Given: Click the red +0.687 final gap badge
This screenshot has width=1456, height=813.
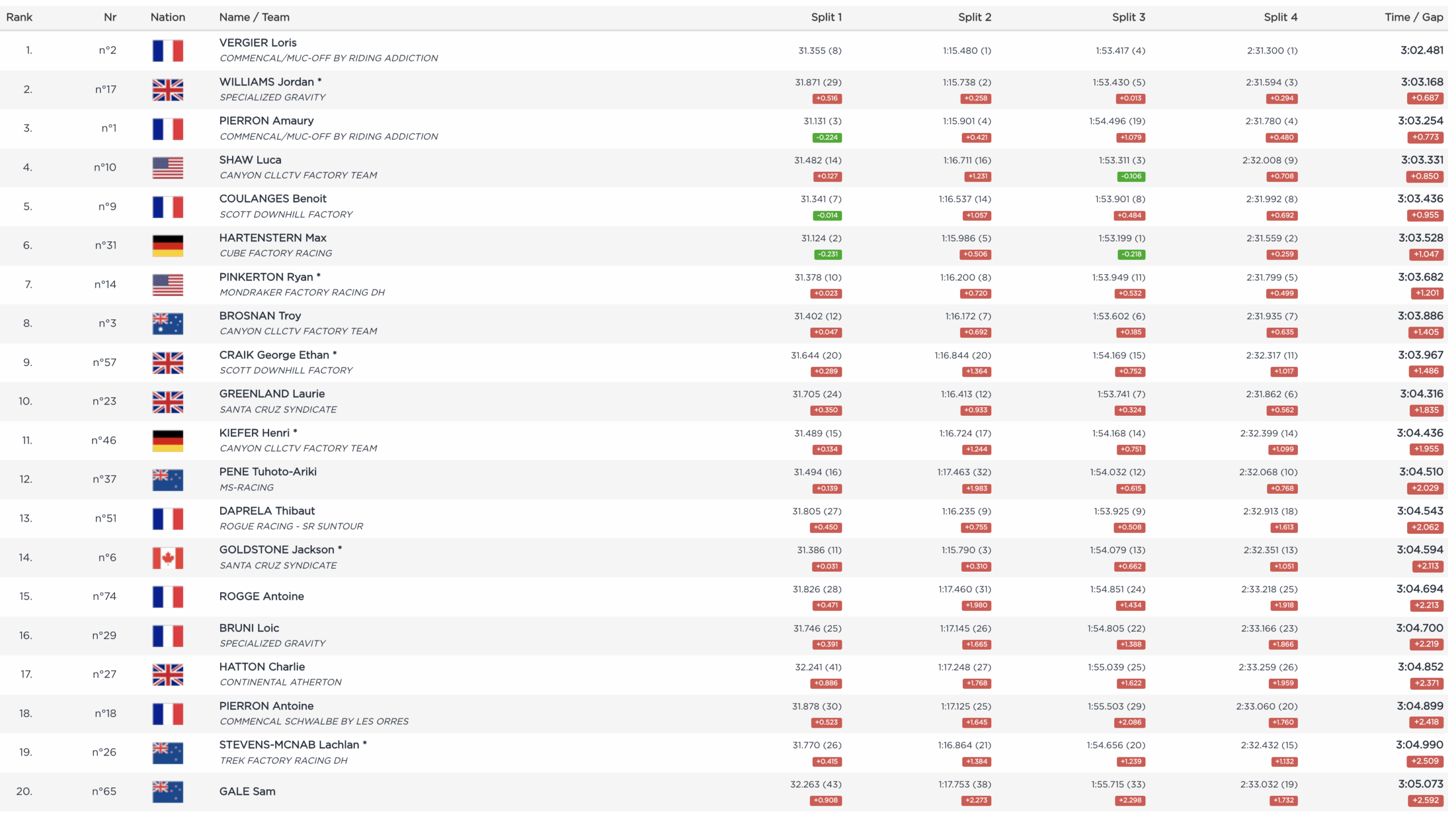Looking at the screenshot, I should [1425, 98].
